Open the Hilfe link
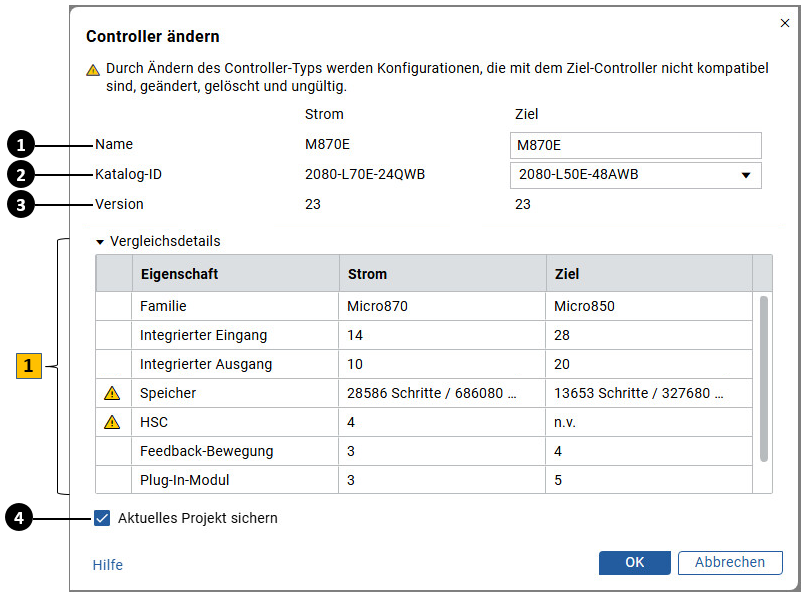This screenshot has width=803, height=593. 108,565
